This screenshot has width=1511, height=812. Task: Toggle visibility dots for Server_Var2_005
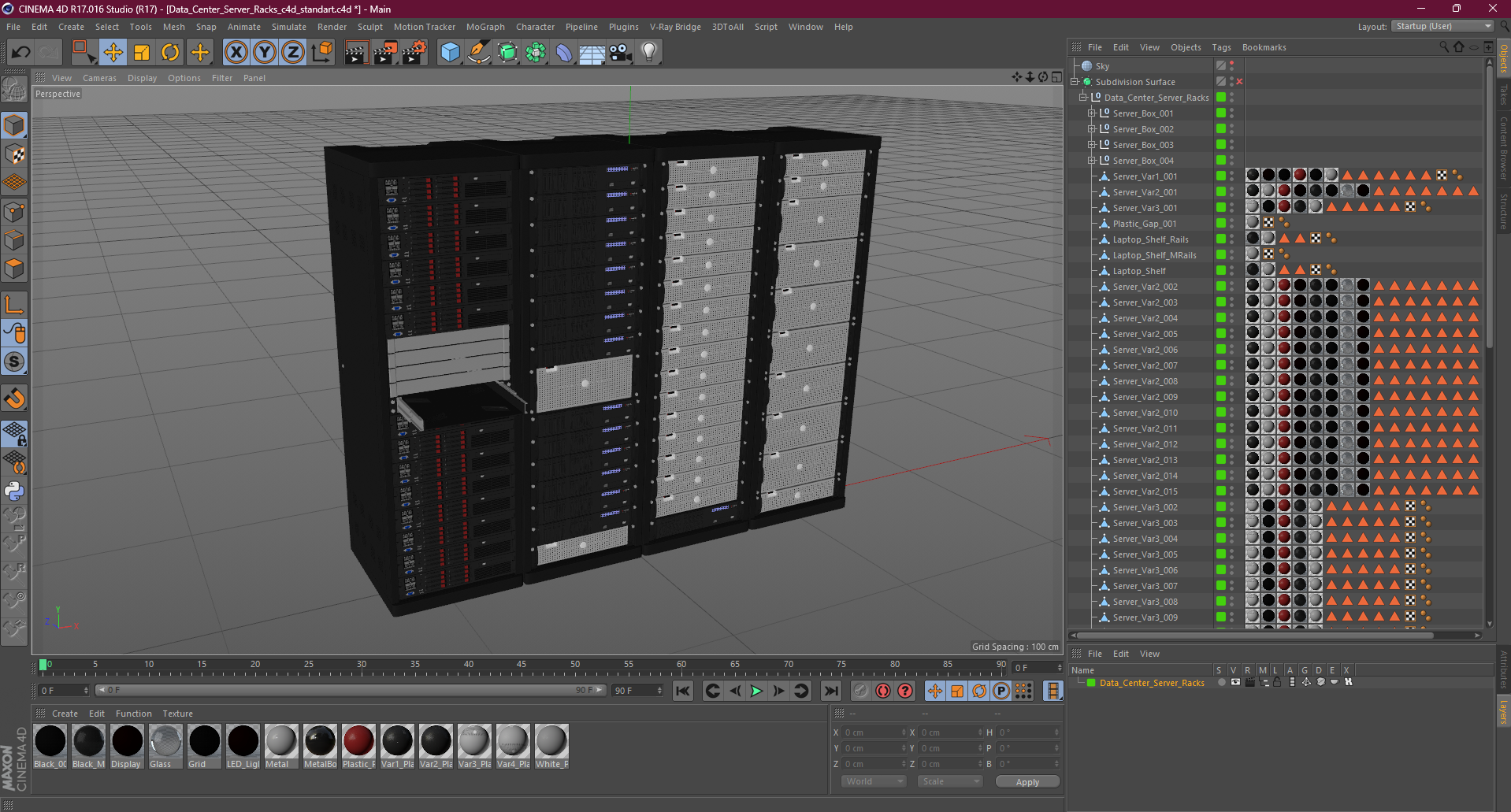[1232, 334]
